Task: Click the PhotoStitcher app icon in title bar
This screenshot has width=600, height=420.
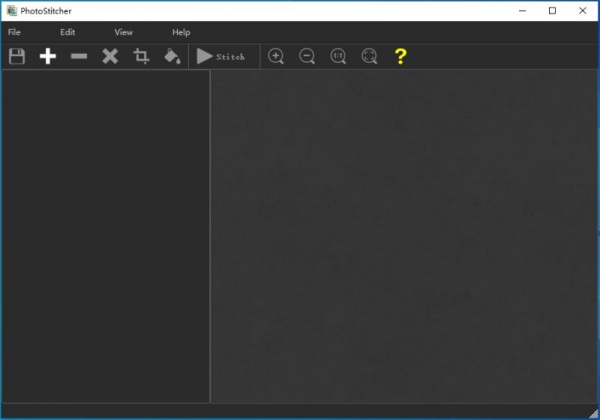Action: click(11, 11)
